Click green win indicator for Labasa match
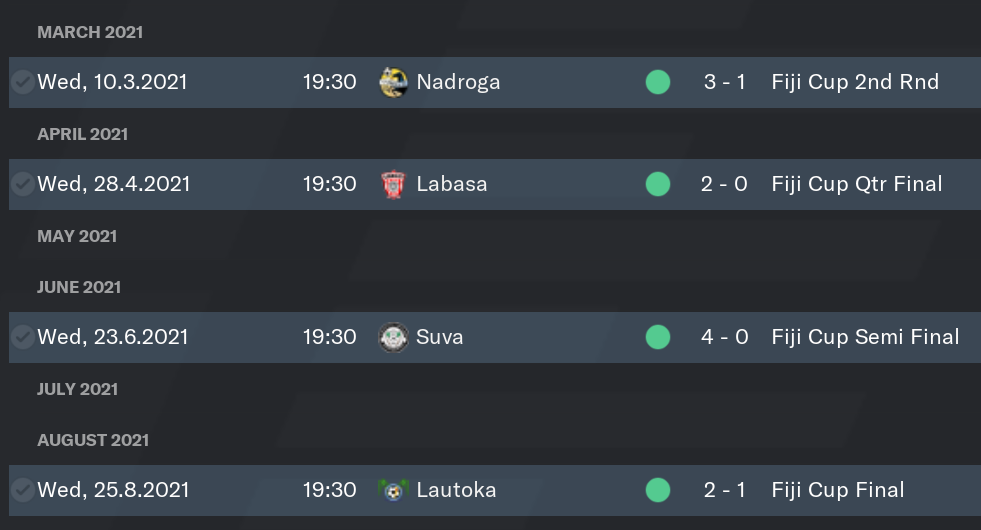Image resolution: width=981 pixels, height=530 pixels. click(x=658, y=184)
